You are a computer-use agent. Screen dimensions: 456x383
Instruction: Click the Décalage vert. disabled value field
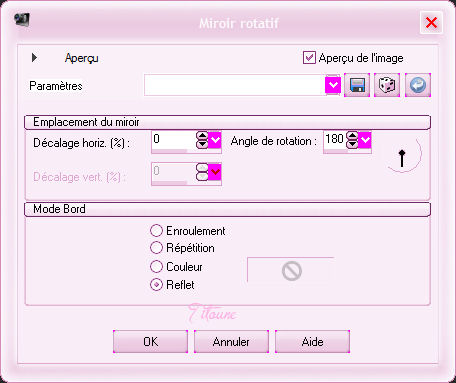(x=174, y=172)
